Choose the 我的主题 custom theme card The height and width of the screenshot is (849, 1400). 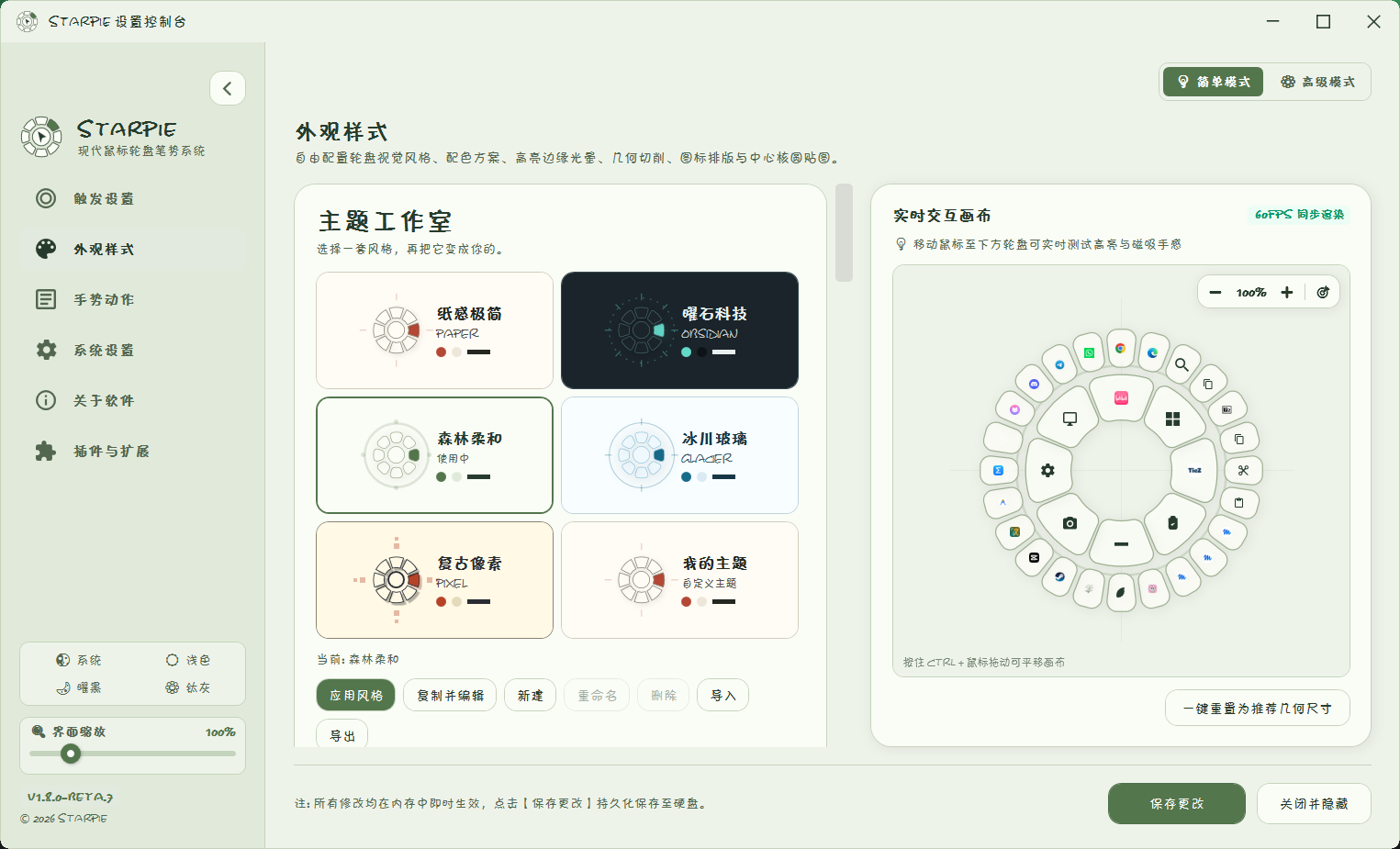click(x=679, y=580)
